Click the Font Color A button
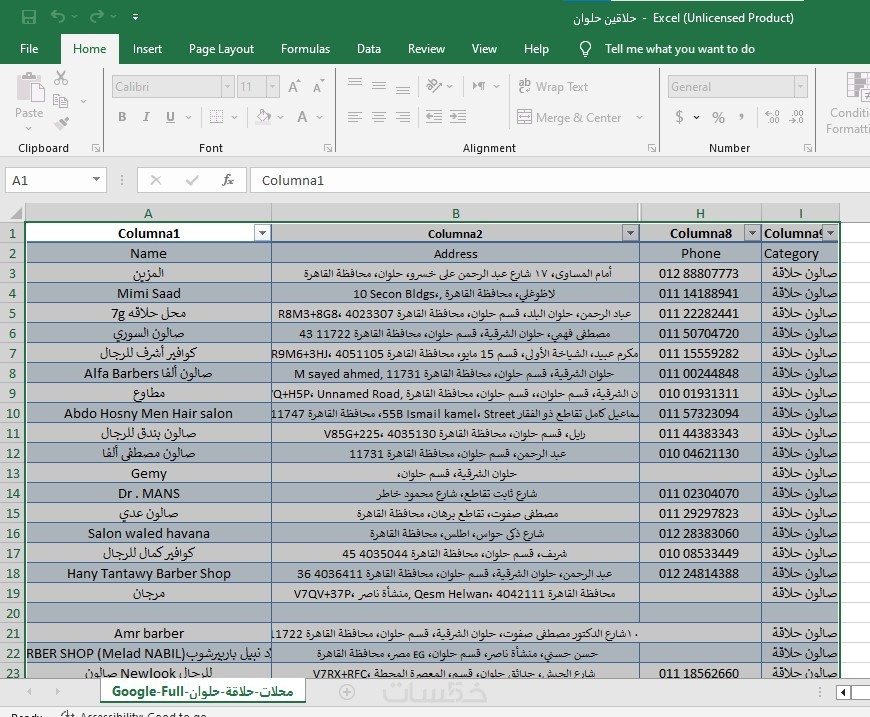Image resolution: width=870 pixels, height=717 pixels. (302, 117)
